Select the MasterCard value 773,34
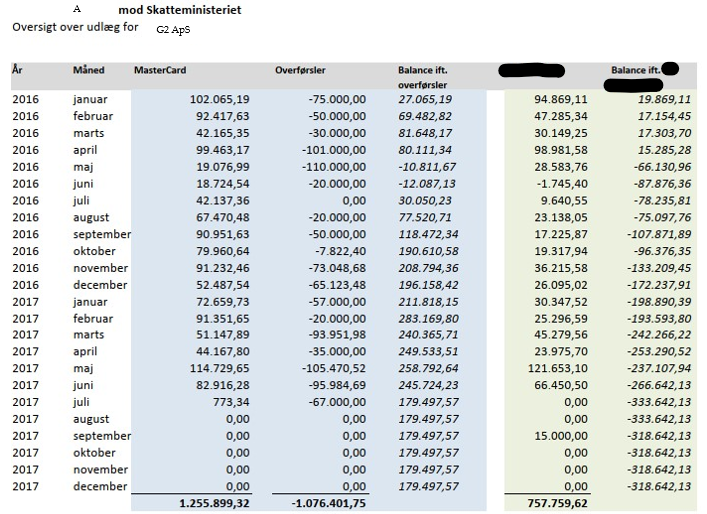Image resolution: width=707 pixels, height=514 pixels. (x=230, y=402)
